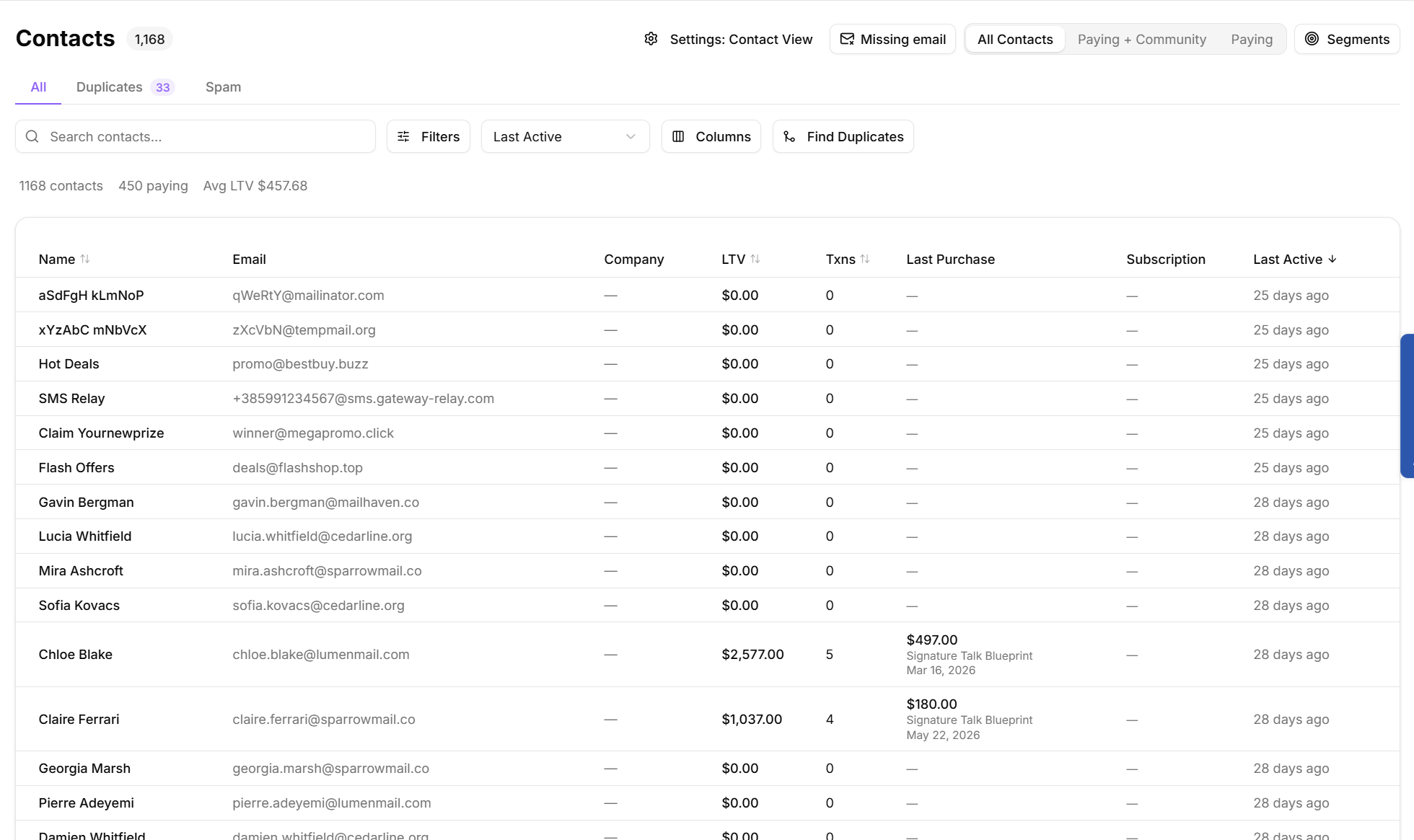Open contact aSdFgH kLmNoP
1414x840 pixels.
click(x=91, y=295)
